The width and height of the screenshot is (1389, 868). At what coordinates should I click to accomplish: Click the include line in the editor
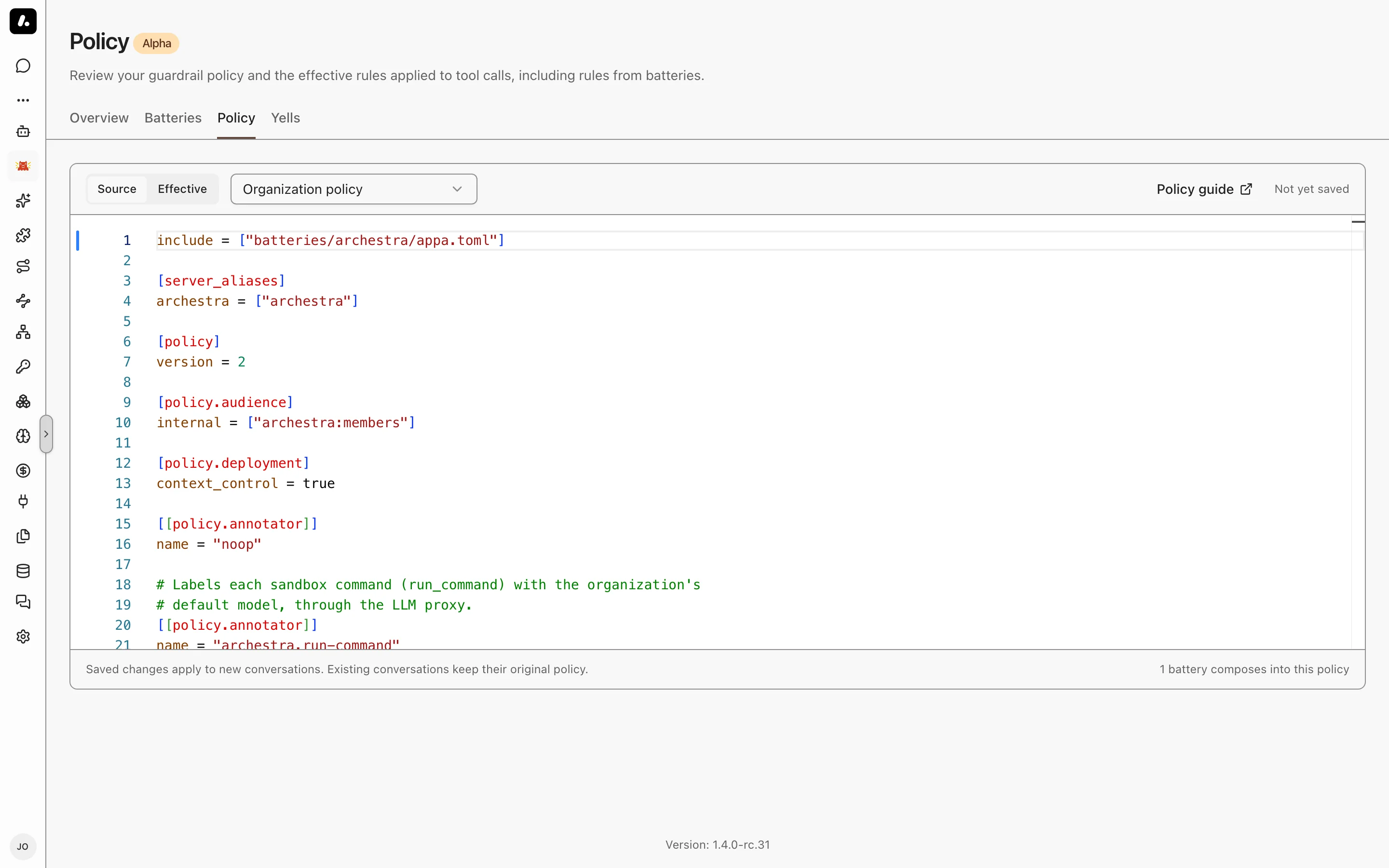point(330,241)
